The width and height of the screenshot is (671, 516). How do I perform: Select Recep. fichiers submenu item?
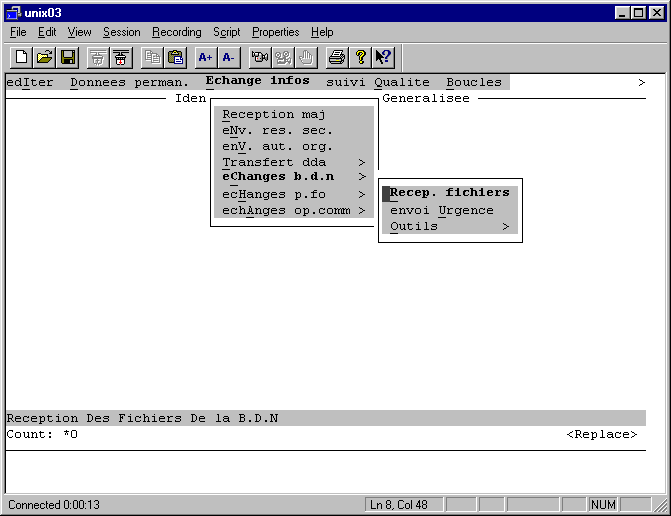(x=450, y=193)
